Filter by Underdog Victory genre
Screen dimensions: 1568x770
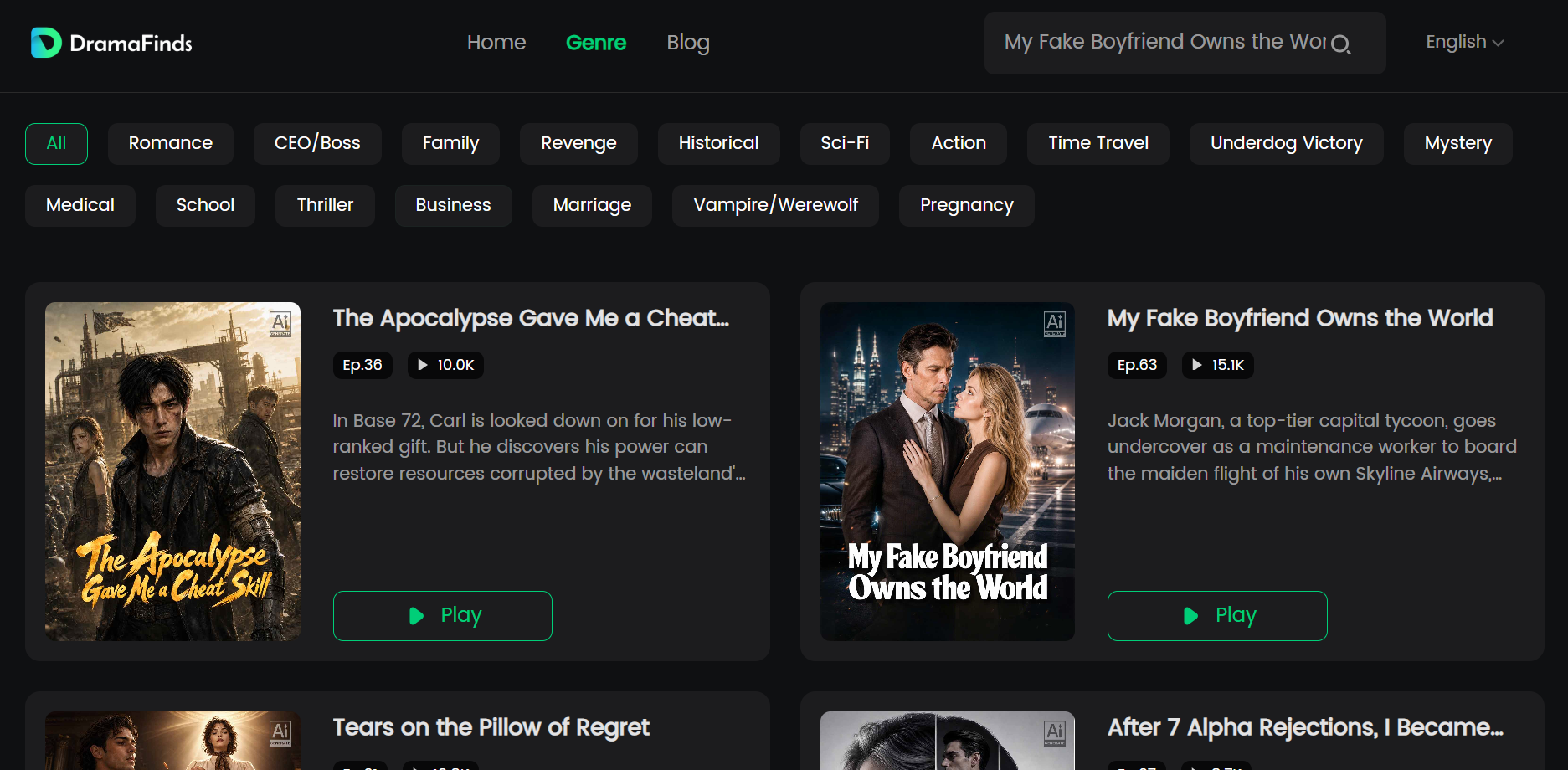point(1287,144)
